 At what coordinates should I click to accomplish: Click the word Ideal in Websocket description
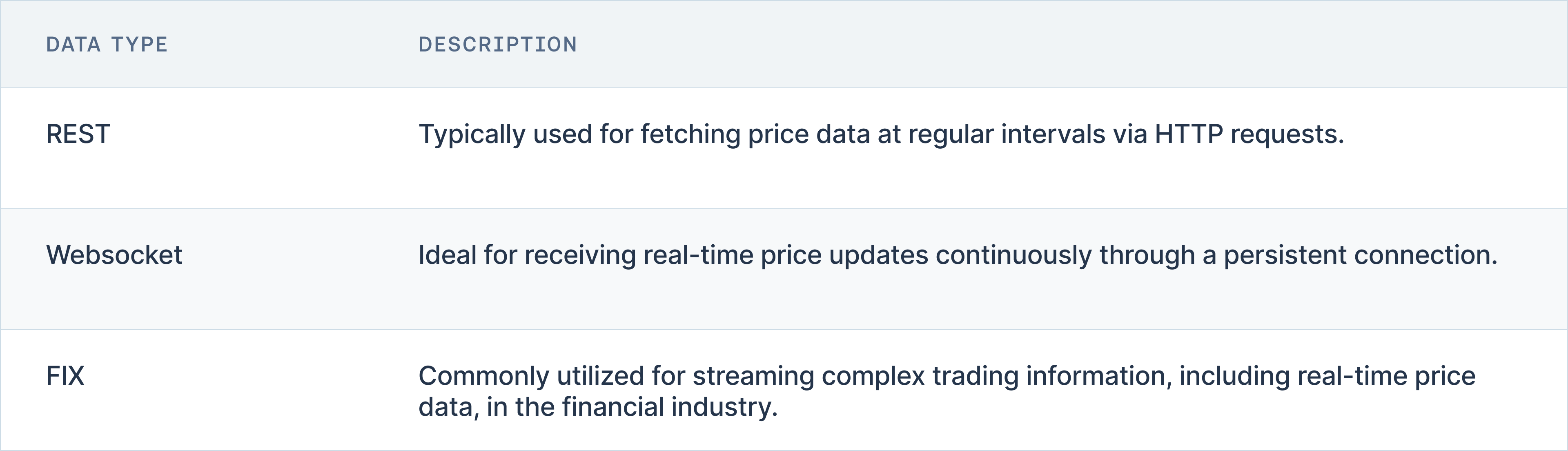[448, 255]
